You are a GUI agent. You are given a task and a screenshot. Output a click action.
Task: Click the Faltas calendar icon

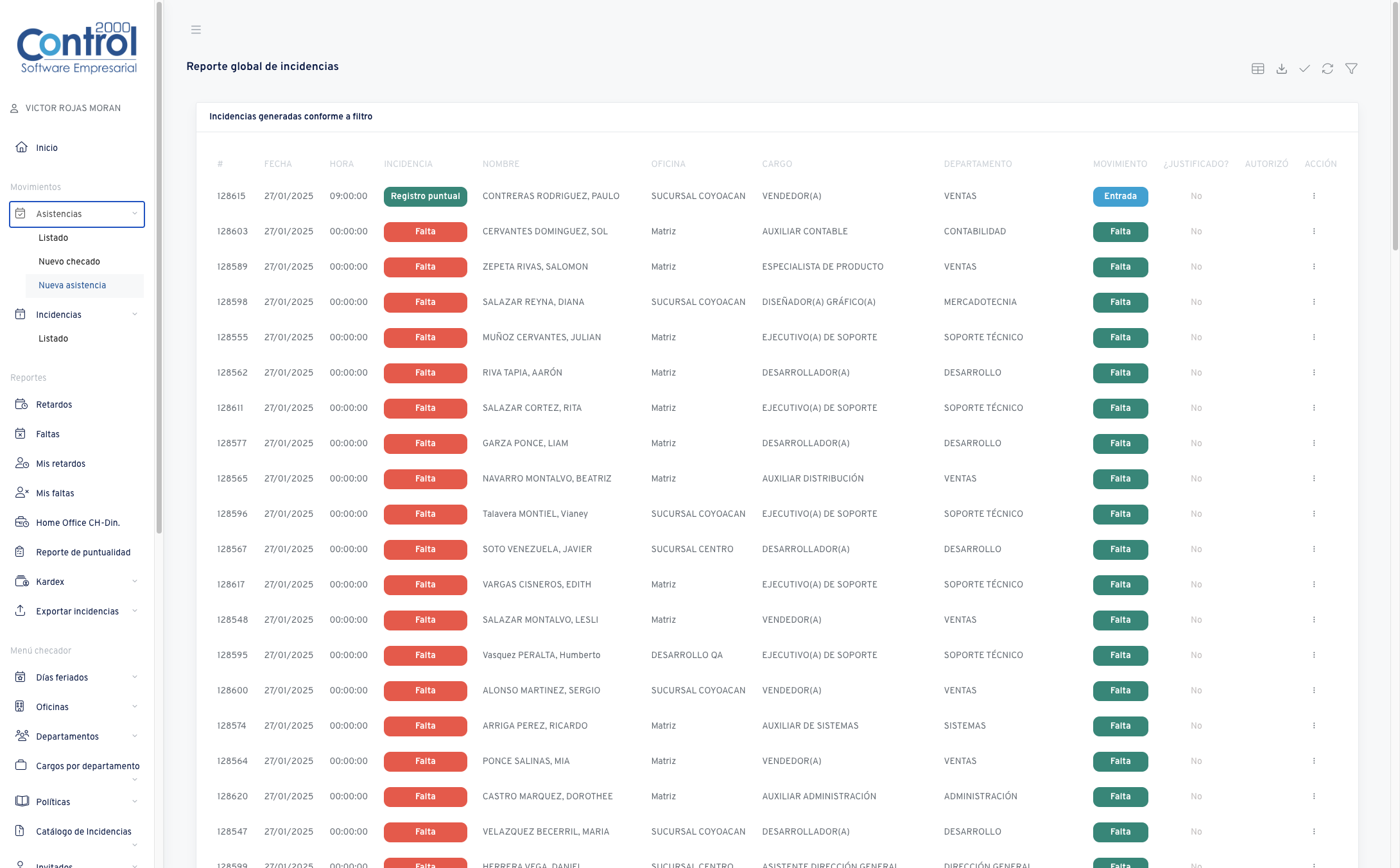(x=21, y=434)
